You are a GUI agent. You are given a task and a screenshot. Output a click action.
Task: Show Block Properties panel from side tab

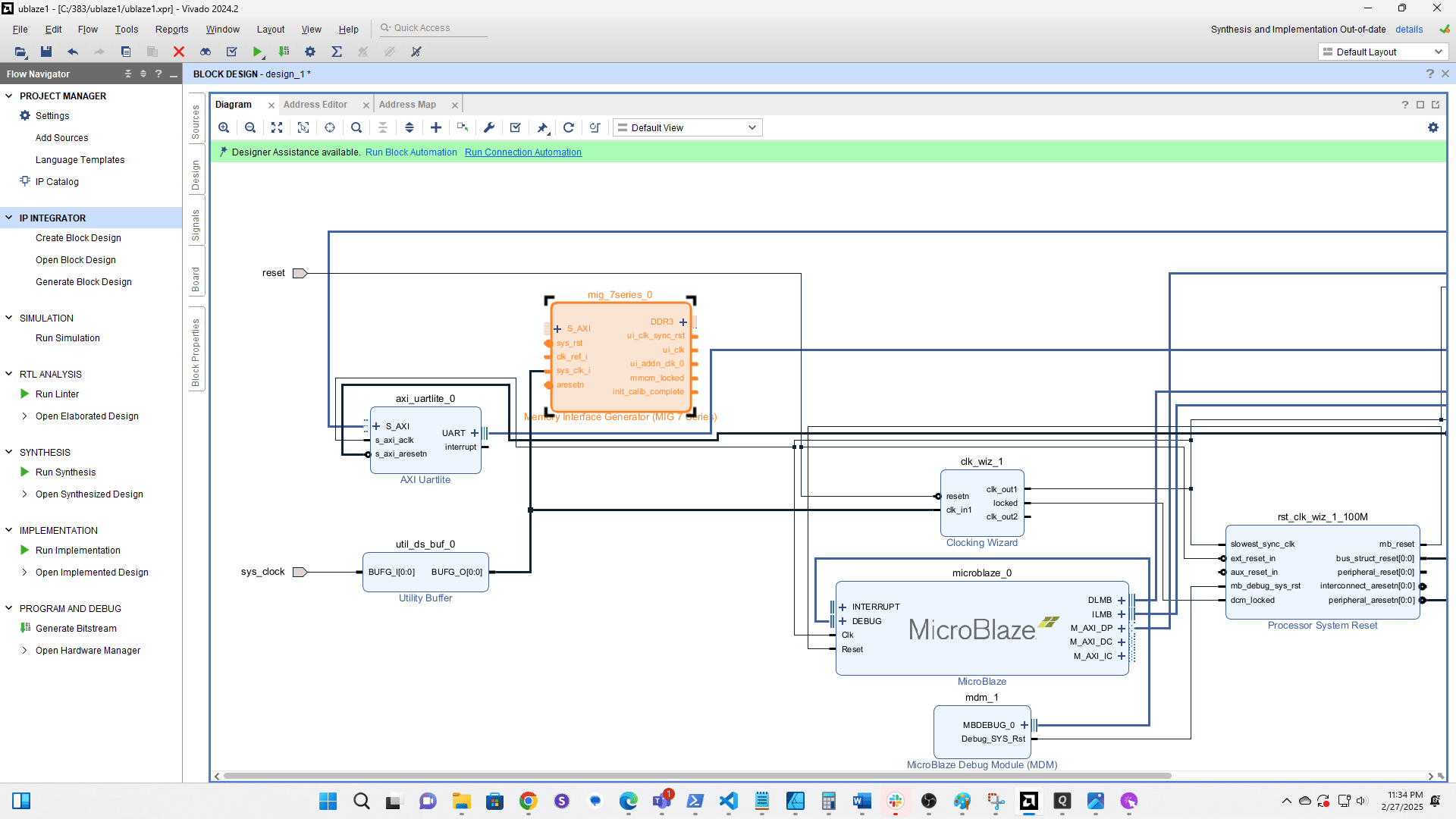pos(196,350)
